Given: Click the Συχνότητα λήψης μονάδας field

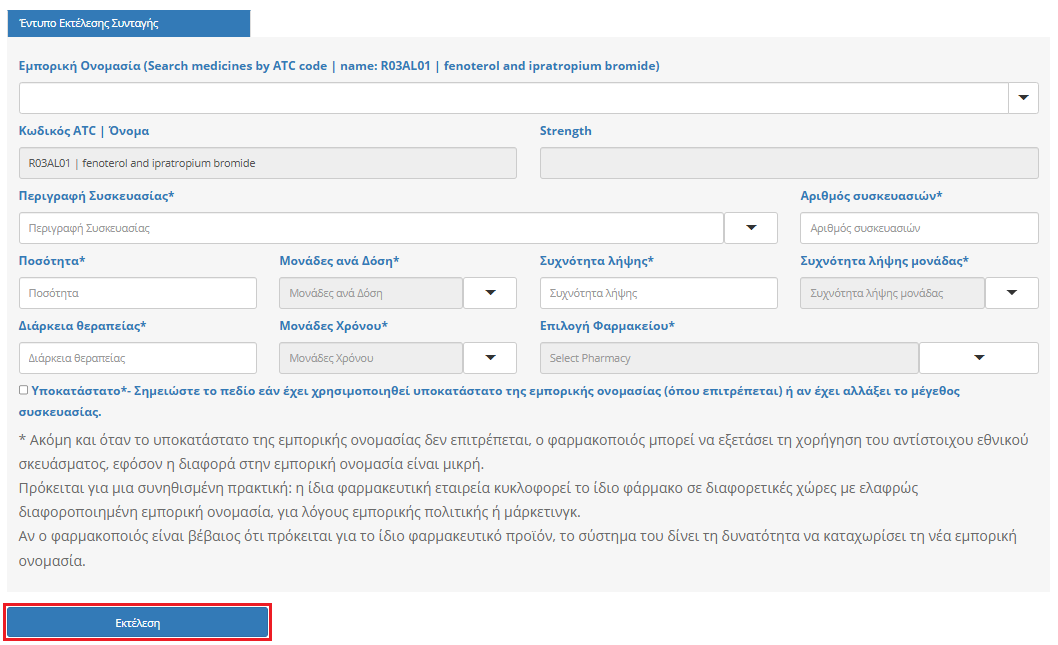Looking at the screenshot, I should (x=892, y=293).
